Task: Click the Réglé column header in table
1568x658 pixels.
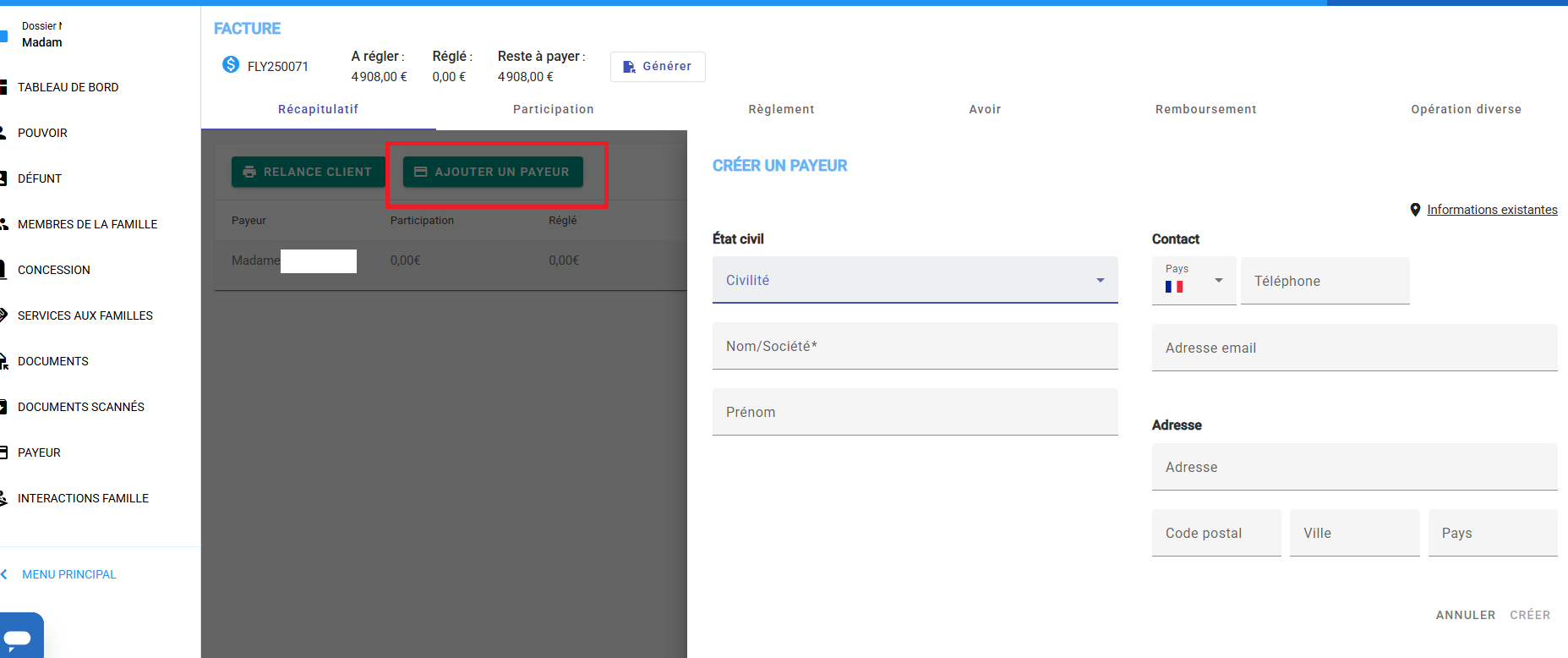Action: [562, 221]
